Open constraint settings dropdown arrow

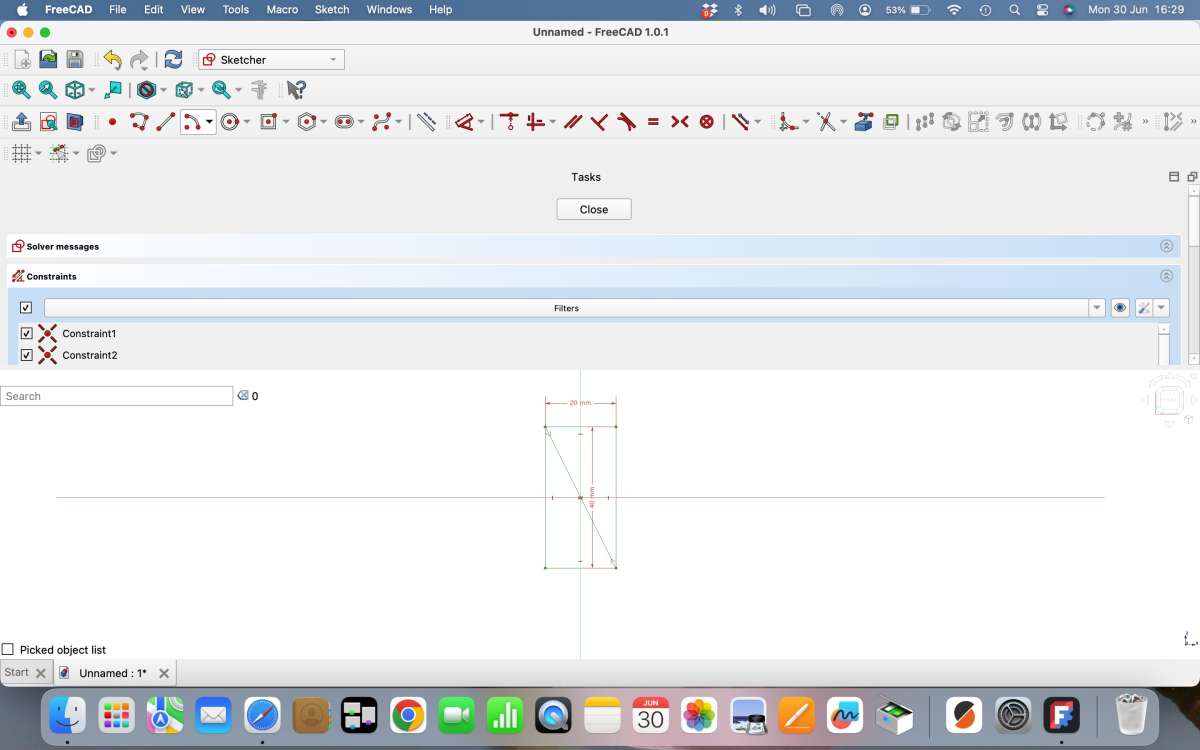click(x=1161, y=308)
